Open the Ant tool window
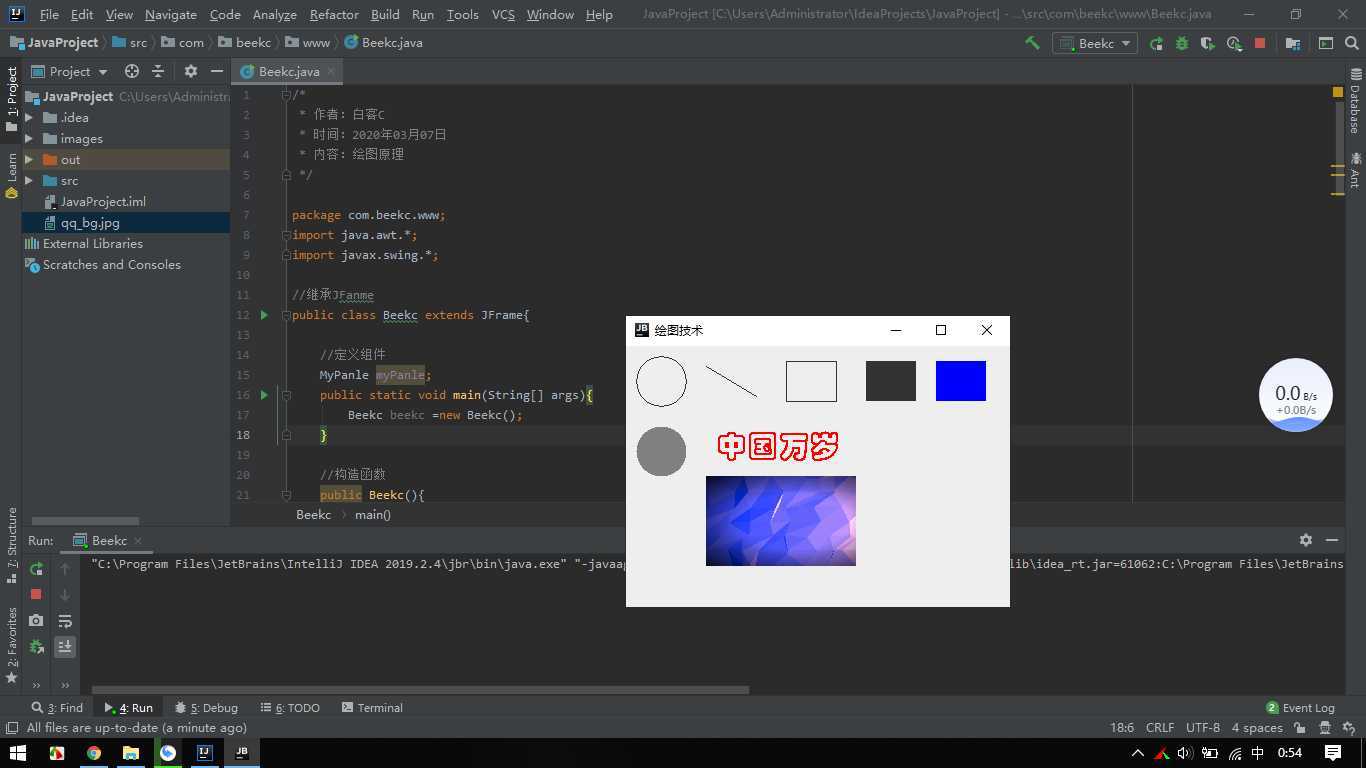This screenshot has width=1366, height=768. [x=1356, y=170]
